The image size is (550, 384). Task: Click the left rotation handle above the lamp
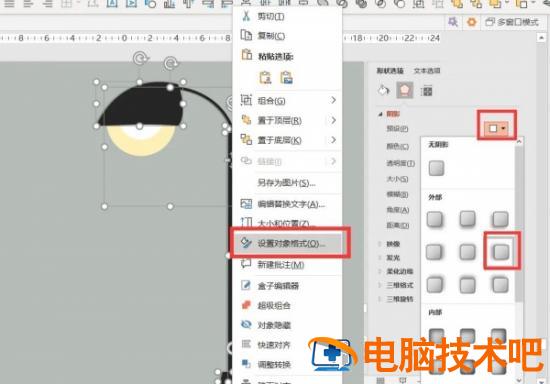click(x=140, y=59)
